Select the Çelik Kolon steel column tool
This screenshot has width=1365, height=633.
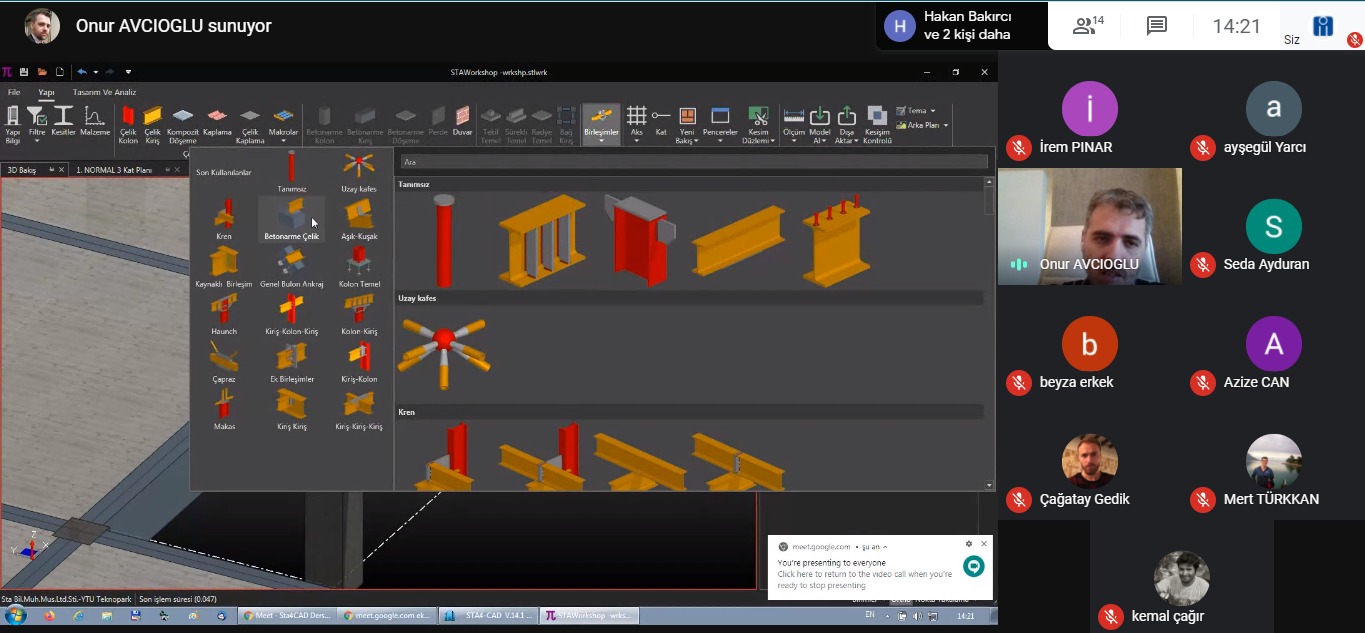[x=128, y=124]
